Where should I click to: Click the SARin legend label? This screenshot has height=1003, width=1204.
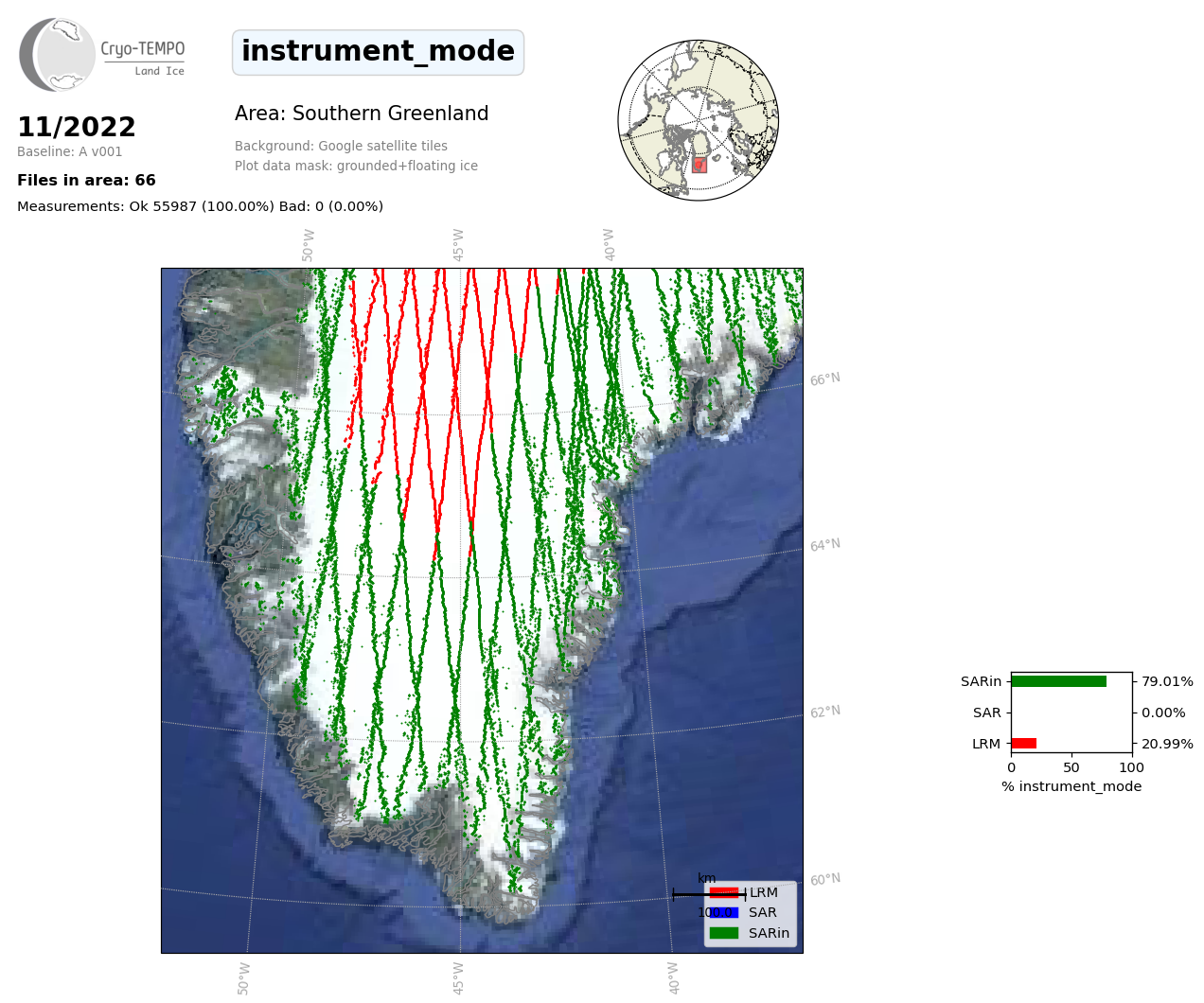769,933
